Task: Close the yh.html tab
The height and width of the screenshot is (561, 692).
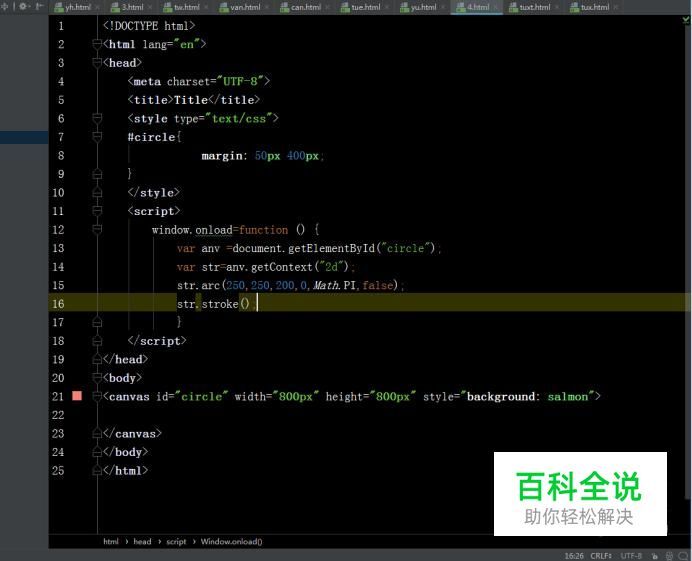Action: coord(97,7)
